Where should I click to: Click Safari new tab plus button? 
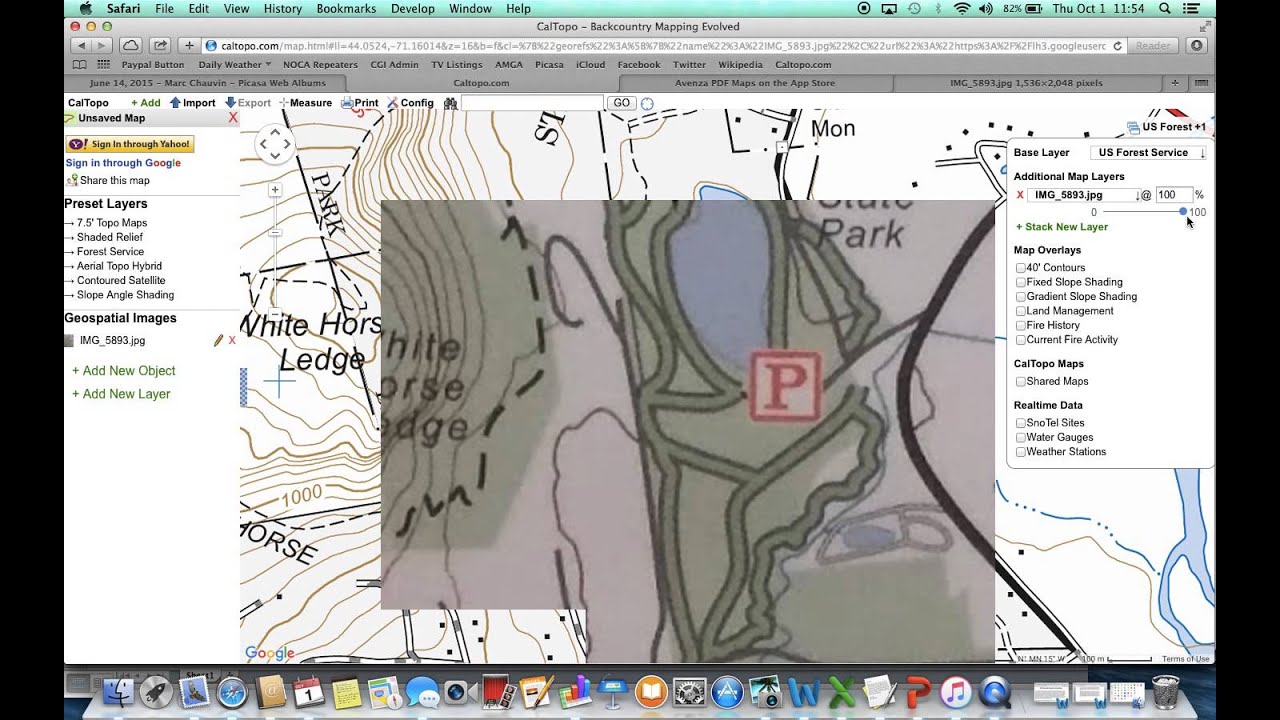pos(189,46)
